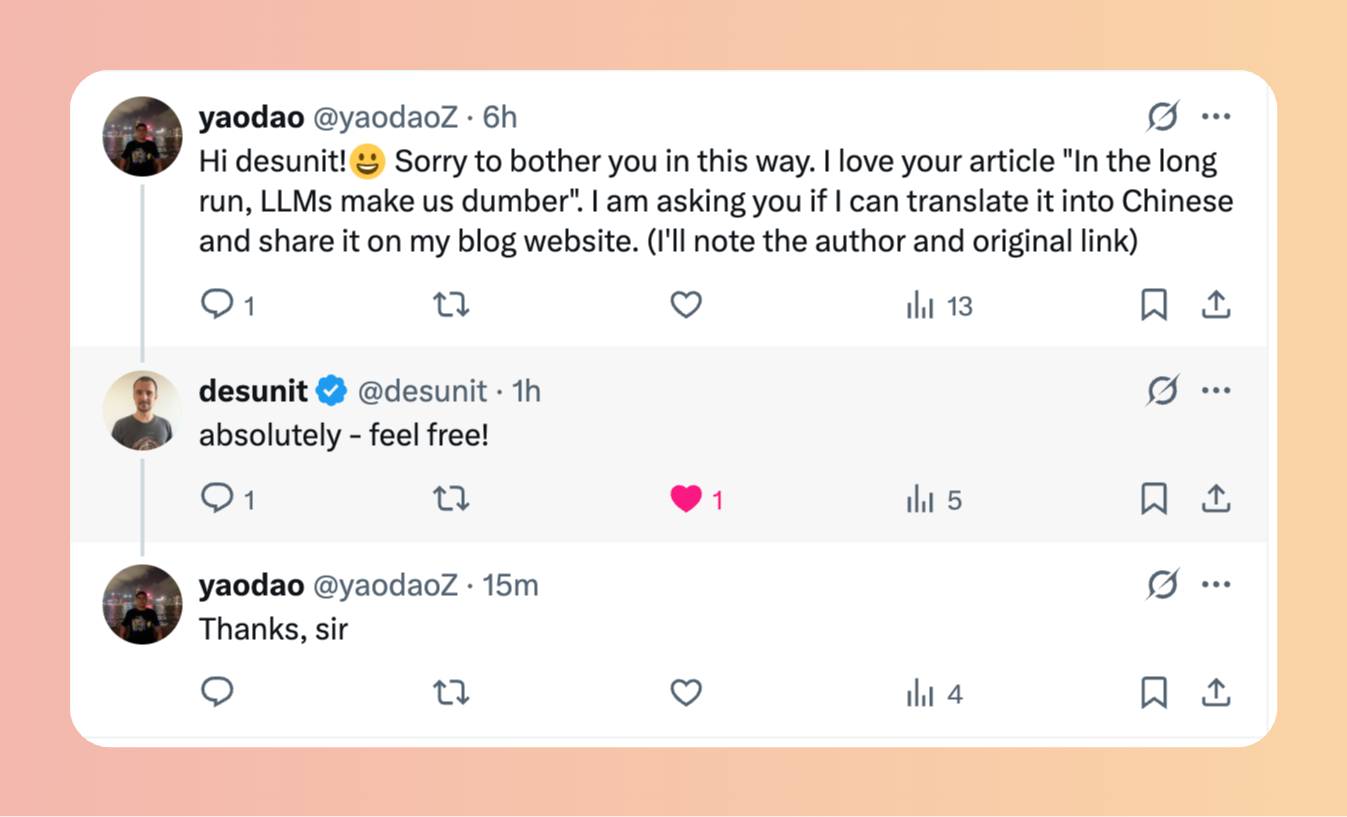
Task: Click desunit's profile avatar photo
Action: point(142,410)
